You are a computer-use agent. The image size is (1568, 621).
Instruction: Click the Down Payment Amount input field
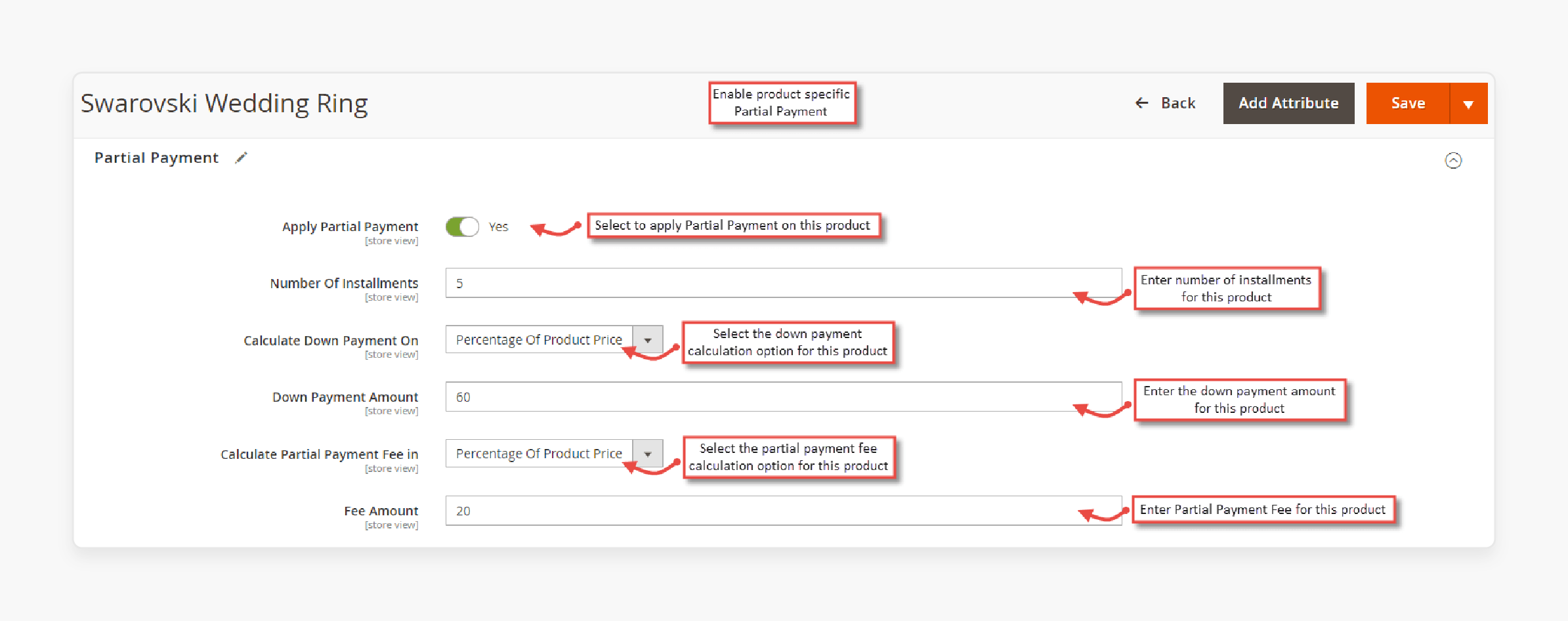tap(783, 396)
